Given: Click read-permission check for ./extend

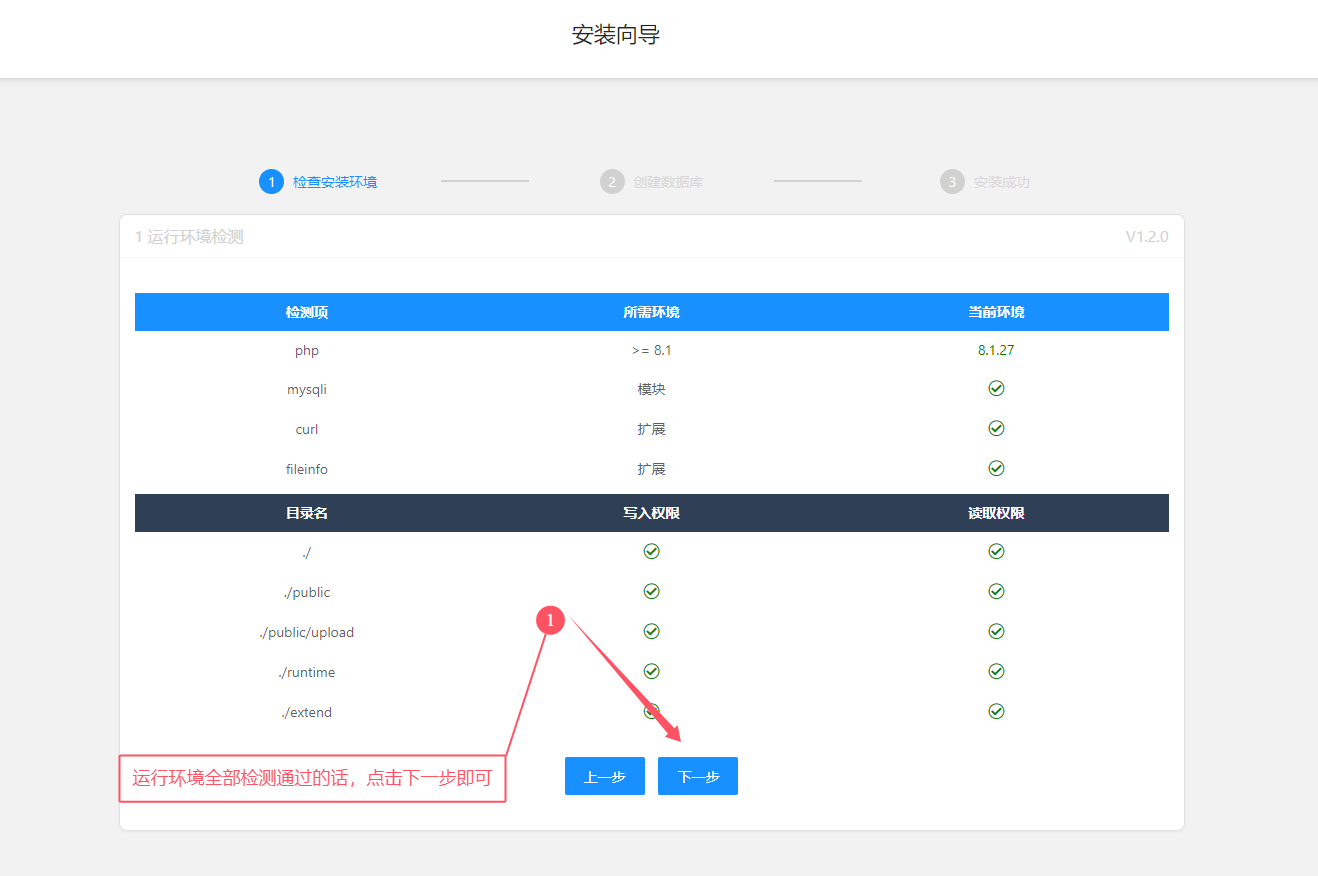Looking at the screenshot, I should (x=996, y=711).
